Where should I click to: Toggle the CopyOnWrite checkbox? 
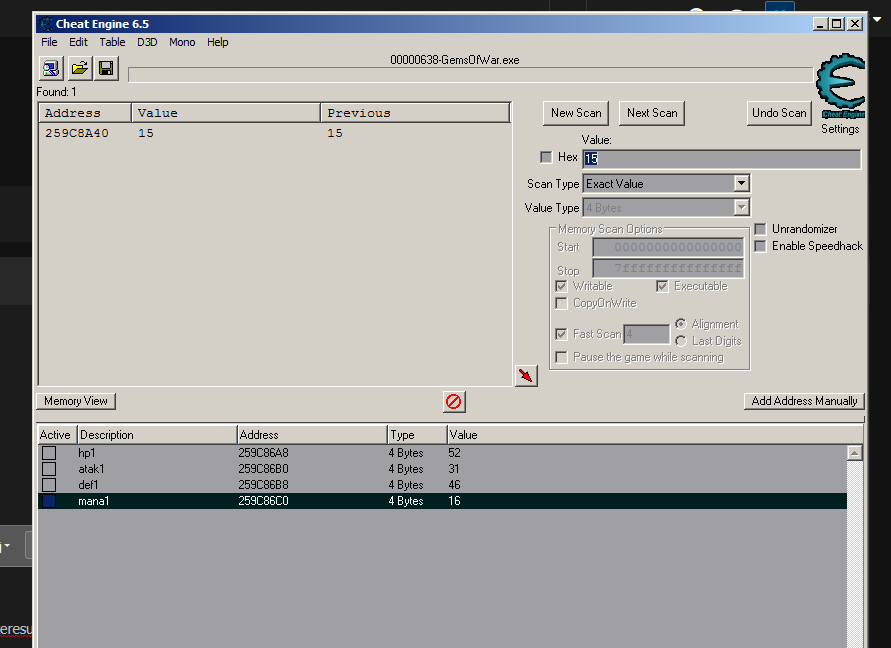click(561, 303)
